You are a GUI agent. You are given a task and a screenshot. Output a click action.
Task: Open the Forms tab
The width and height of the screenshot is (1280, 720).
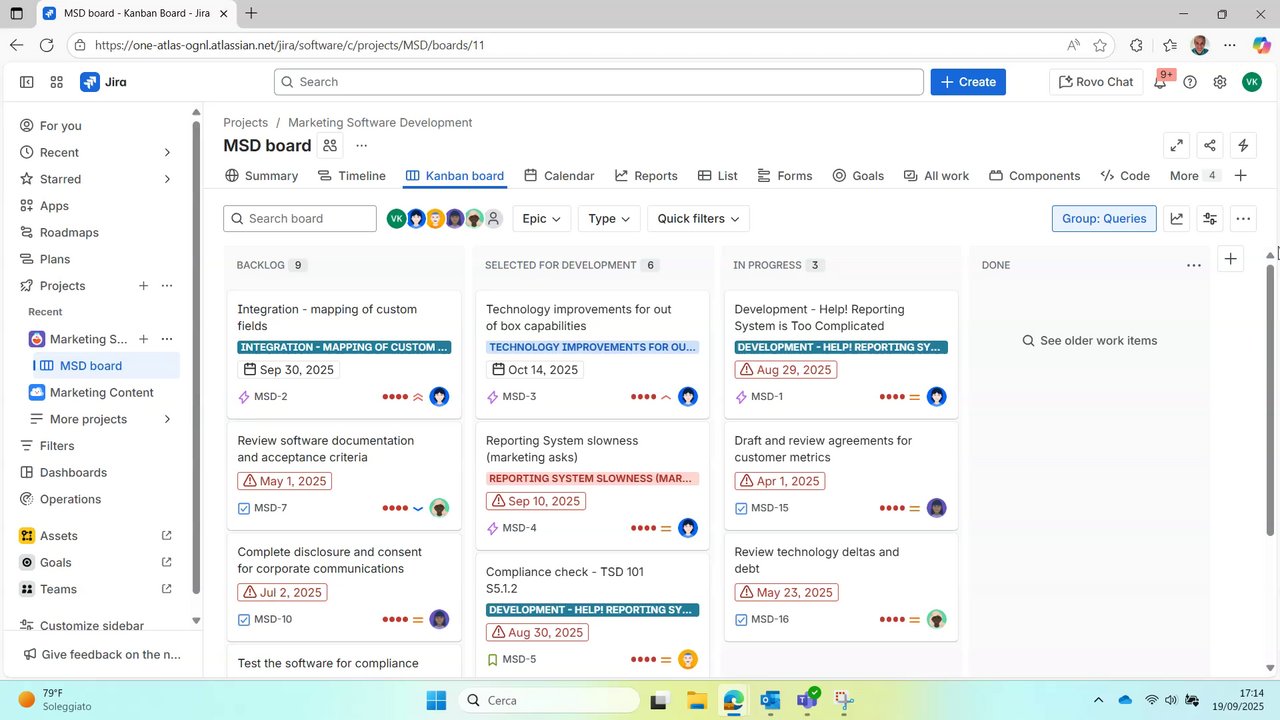pyautogui.click(x=785, y=175)
